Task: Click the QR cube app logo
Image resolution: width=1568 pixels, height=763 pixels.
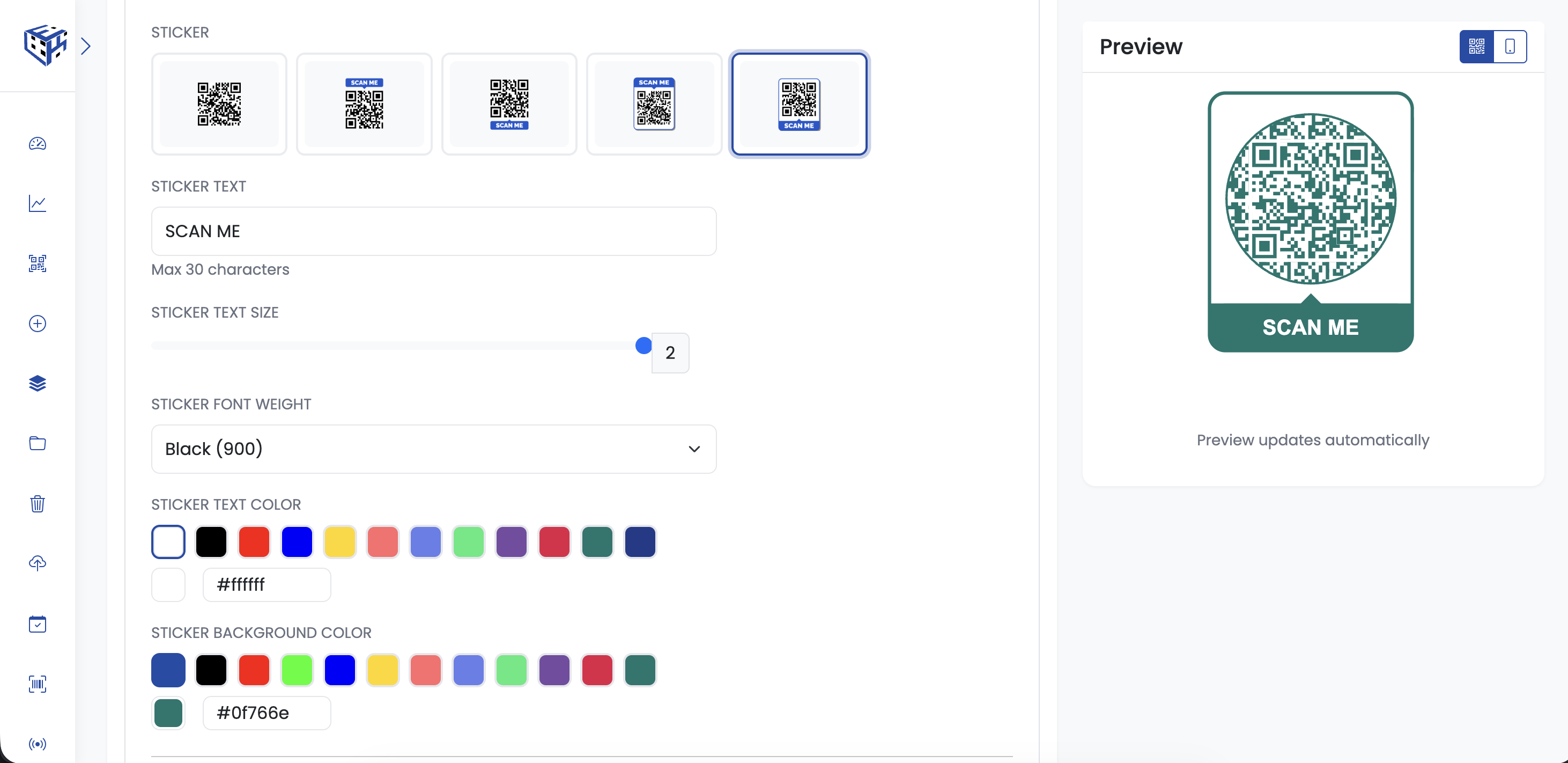Action: [45, 45]
